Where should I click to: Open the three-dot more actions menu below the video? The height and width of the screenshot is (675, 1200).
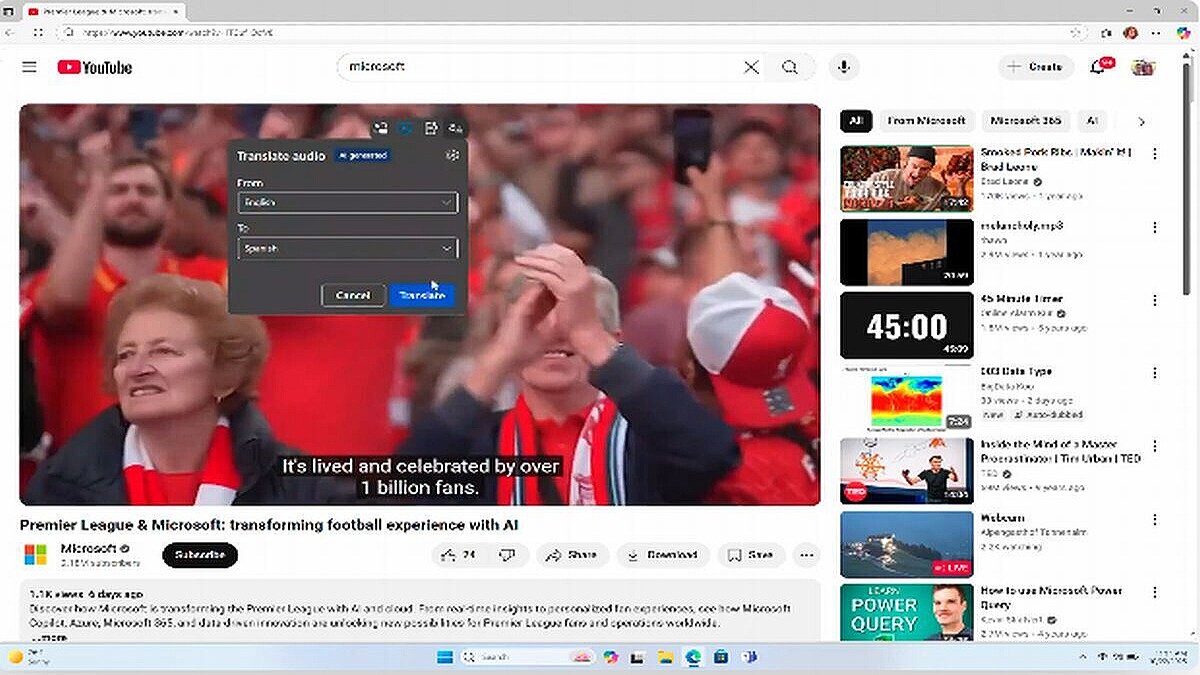[806, 555]
